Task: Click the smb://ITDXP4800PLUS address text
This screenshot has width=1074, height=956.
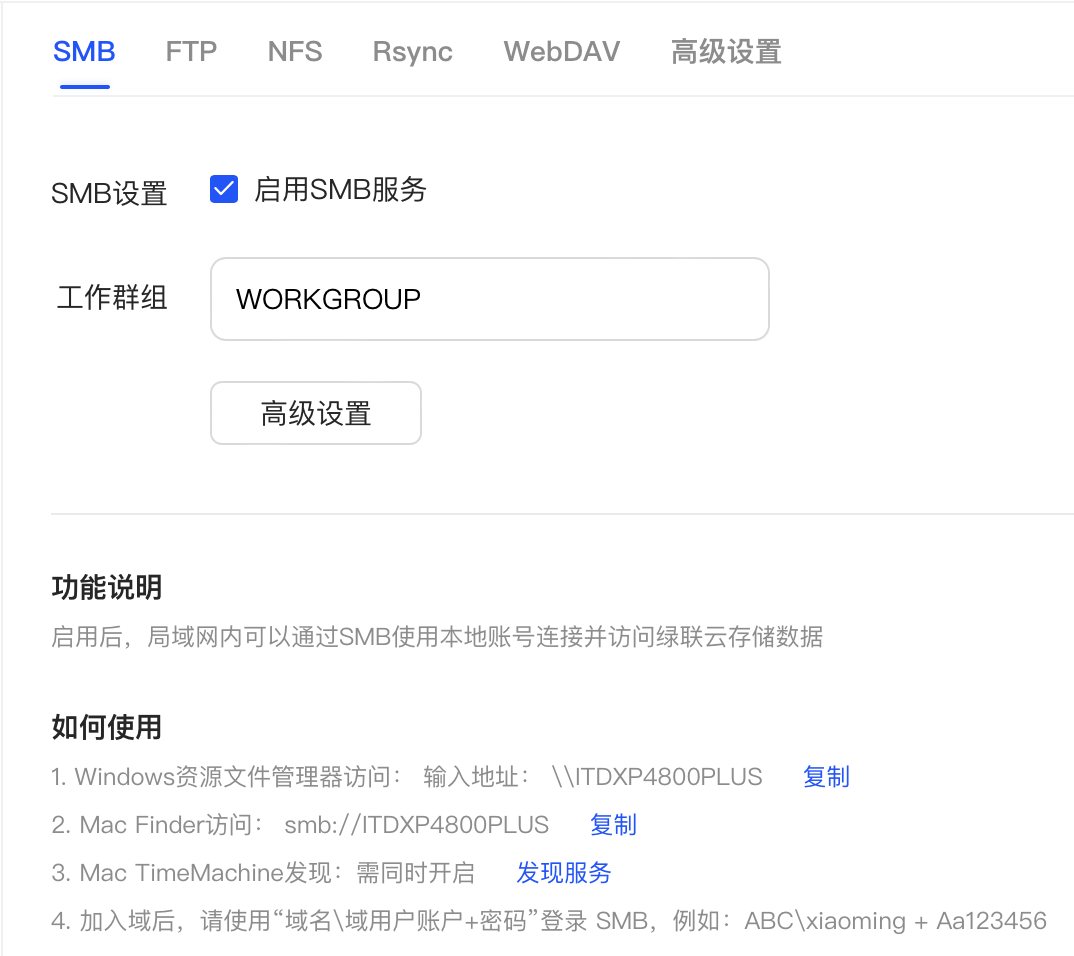Action: pyautogui.click(x=417, y=825)
